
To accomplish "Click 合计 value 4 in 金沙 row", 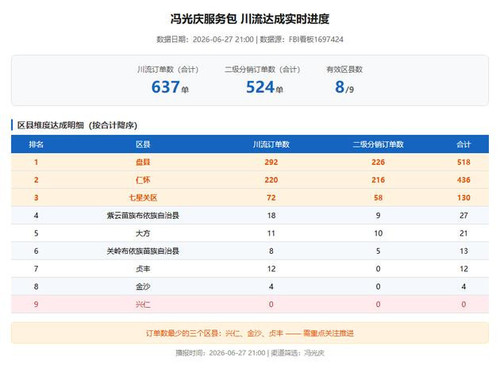I will pos(464,286).
